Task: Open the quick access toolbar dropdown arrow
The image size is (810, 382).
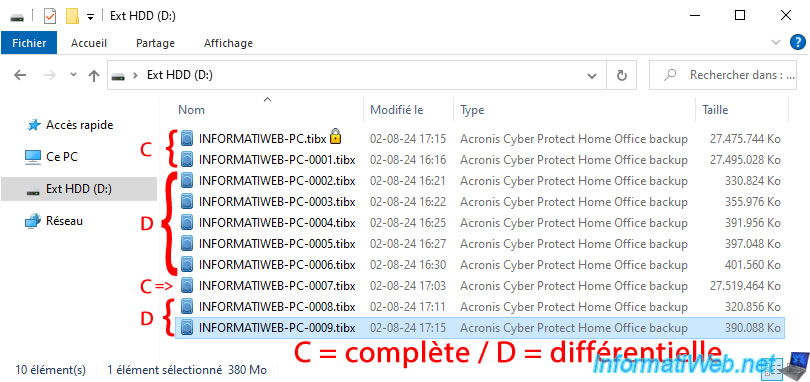Action: [90, 17]
